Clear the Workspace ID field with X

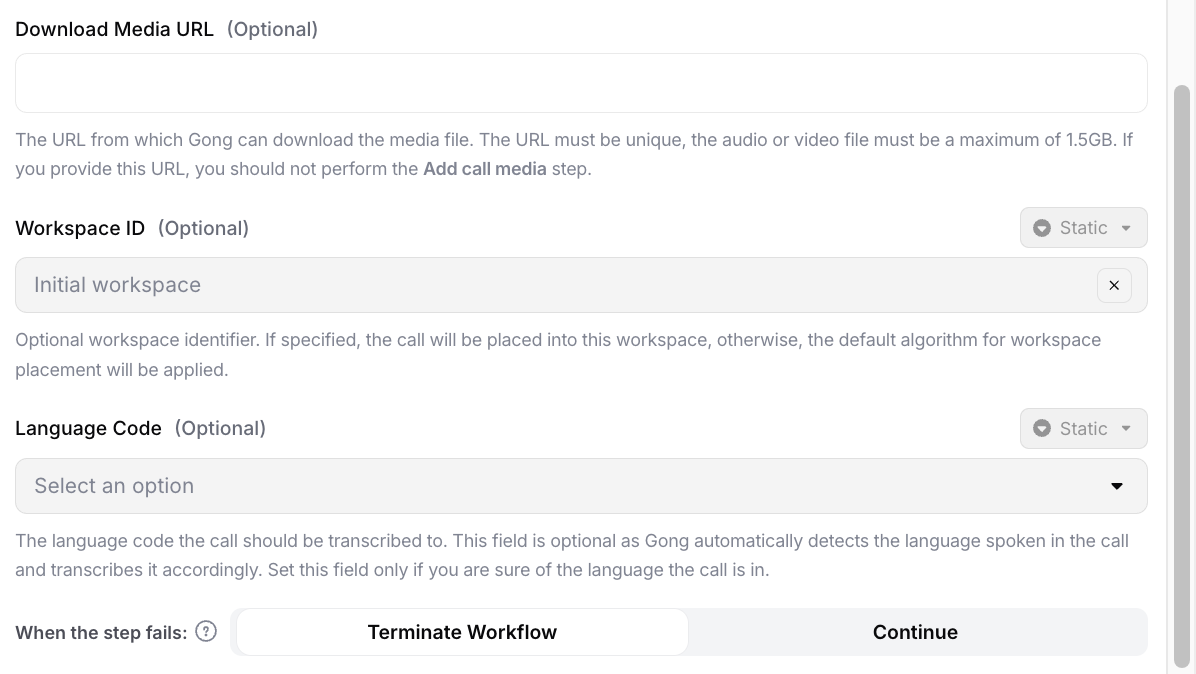point(1114,285)
